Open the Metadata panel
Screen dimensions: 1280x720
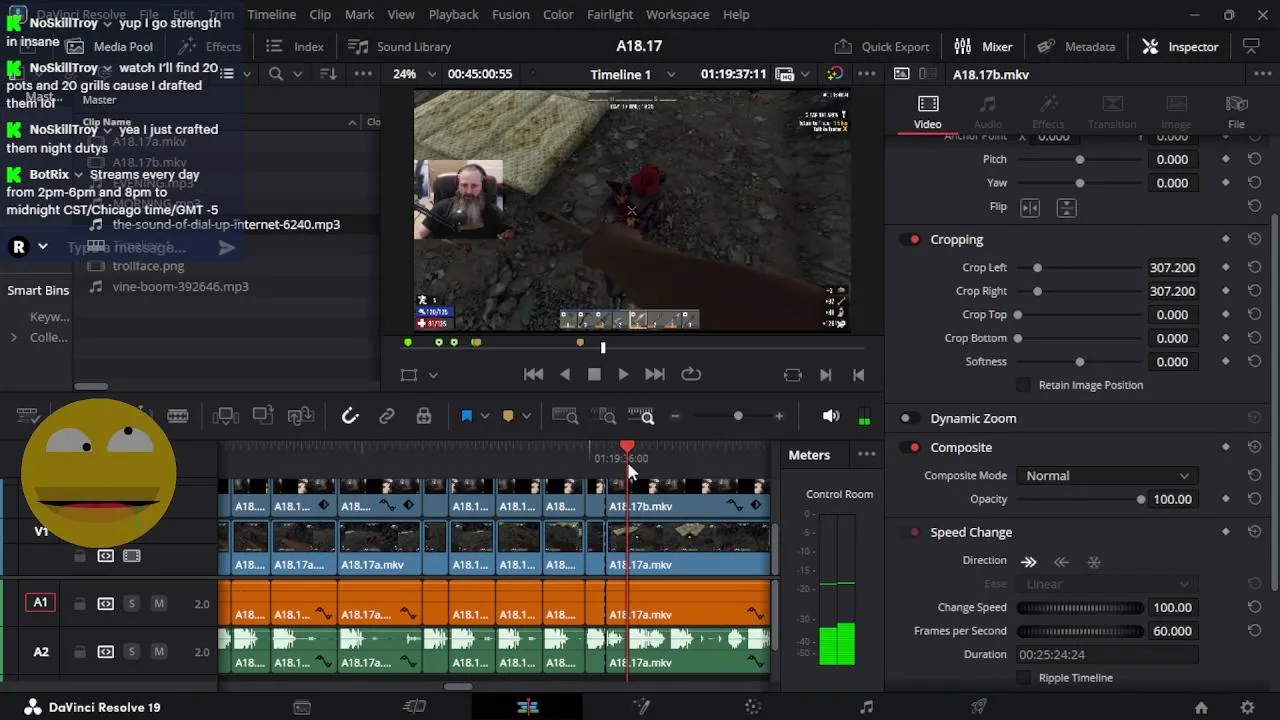pyautogui.click(x=1076, y=46)
